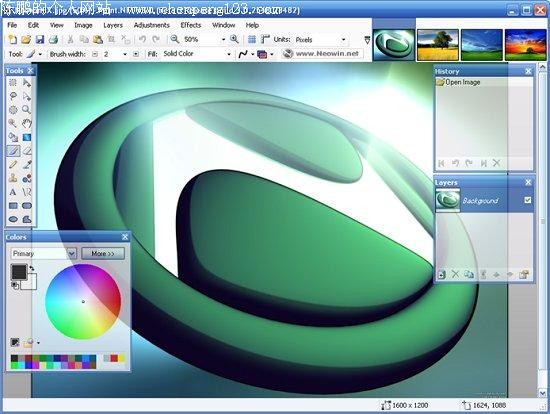Select the Rounded Rectangle tool
The image size is (550, 414).
[27, 206]
